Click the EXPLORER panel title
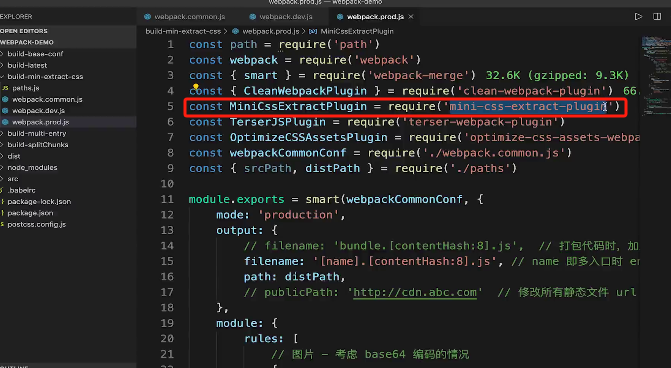Viewport: 671px width, 368px height. tap(16, 17)
